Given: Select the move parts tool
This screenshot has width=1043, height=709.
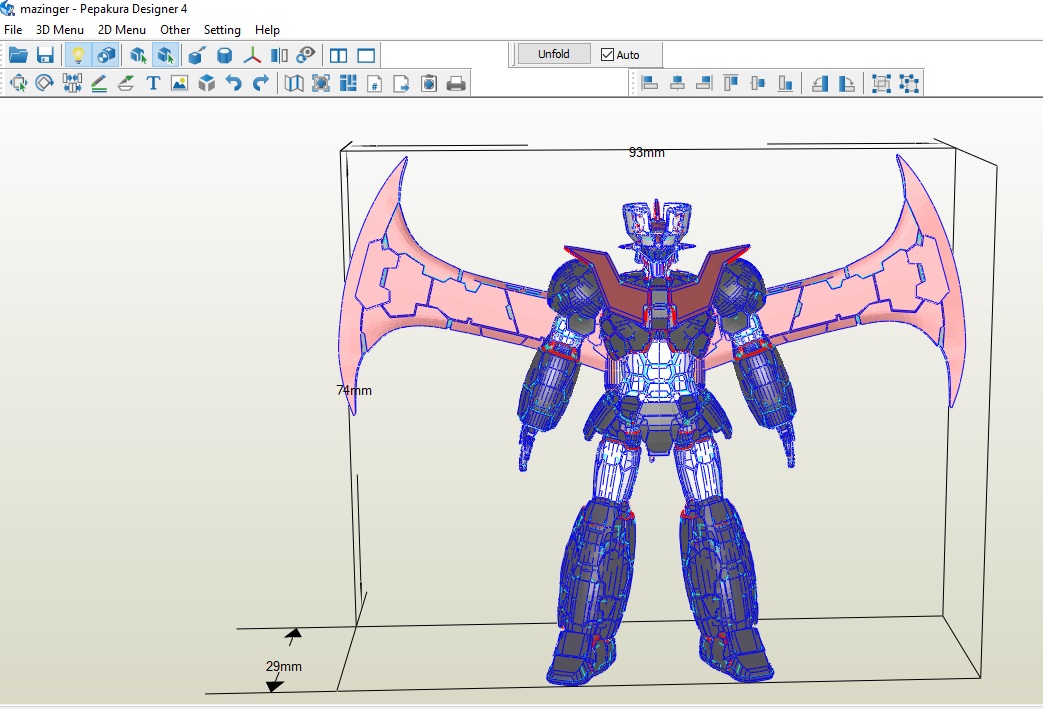Looking at the screenshot, I should pyautogui.click(x=18, y=83).
